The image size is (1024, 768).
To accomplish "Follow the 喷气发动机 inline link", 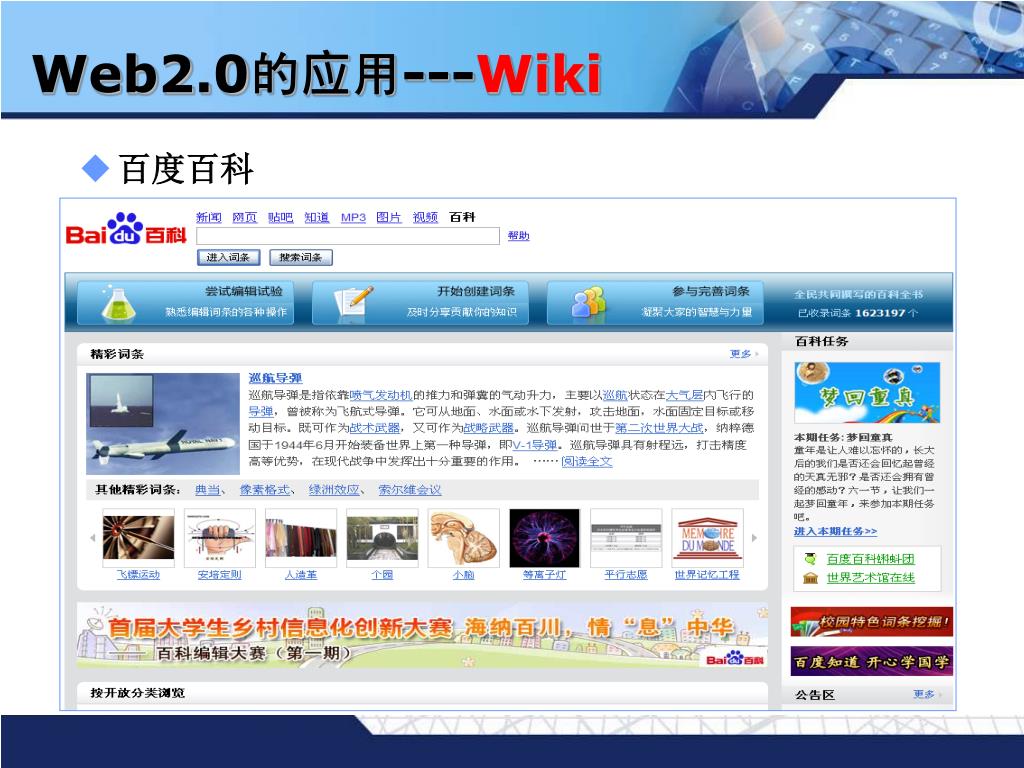I will 381,395.
